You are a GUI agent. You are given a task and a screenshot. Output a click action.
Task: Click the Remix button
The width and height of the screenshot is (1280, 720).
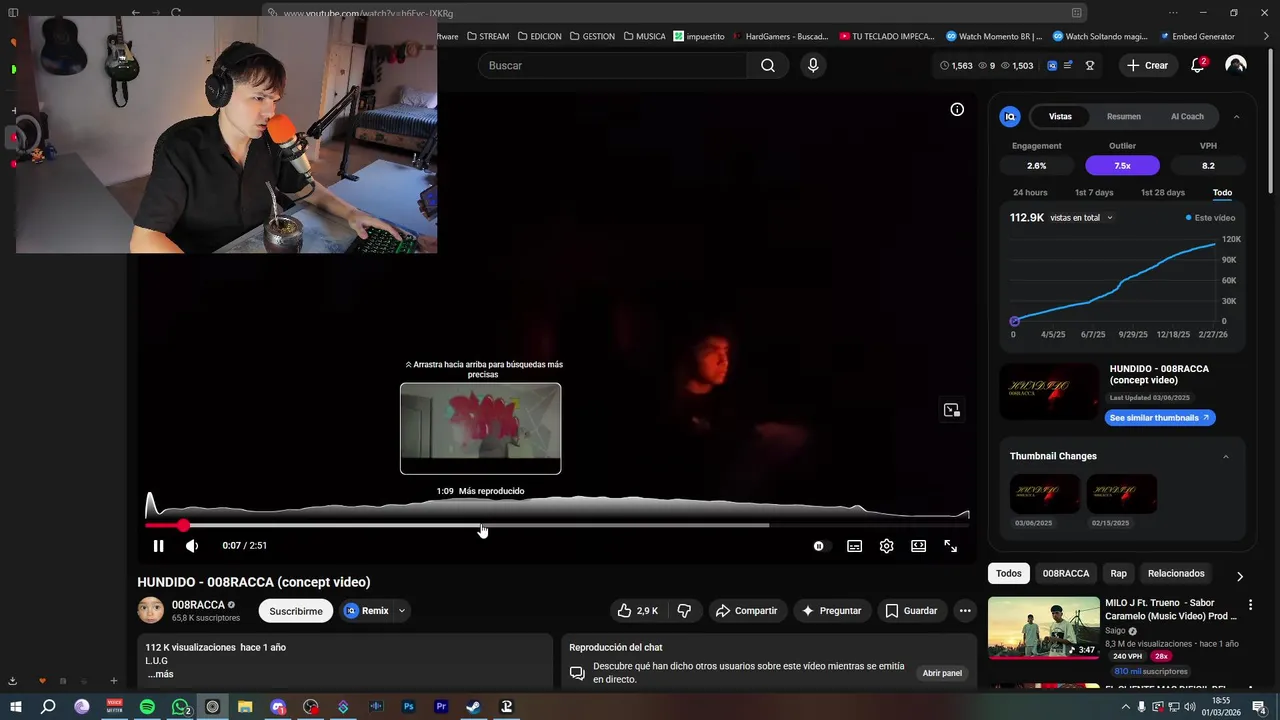[367, 610]
